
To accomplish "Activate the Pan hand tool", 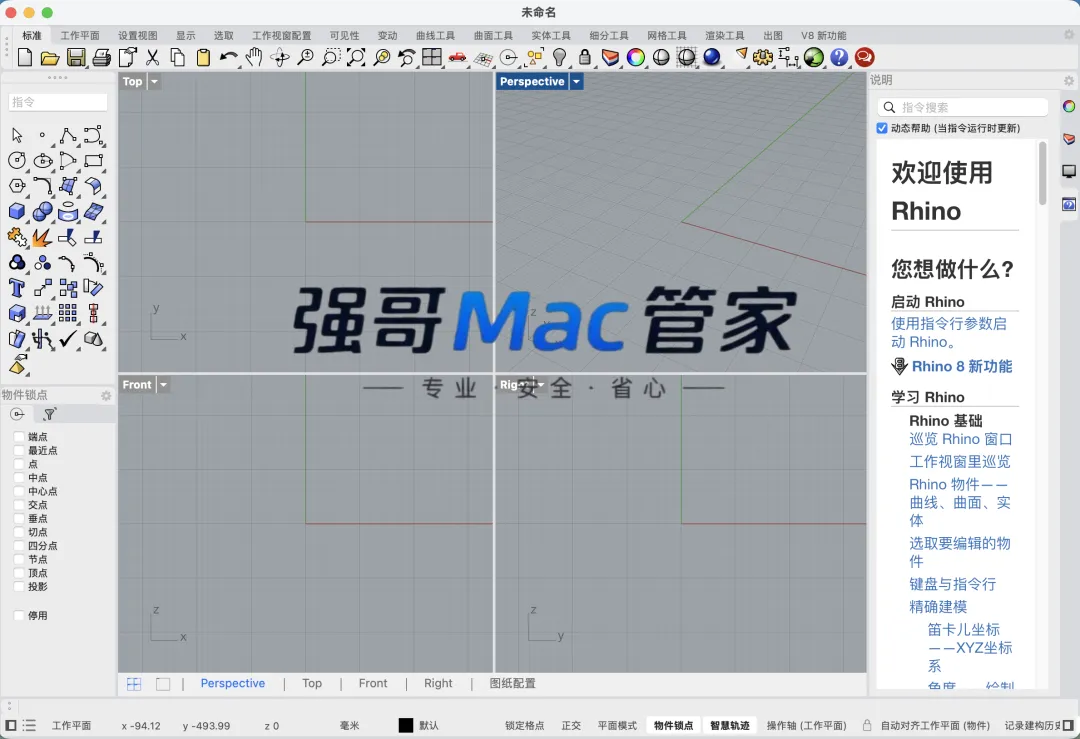I will (x=254, y=57).
